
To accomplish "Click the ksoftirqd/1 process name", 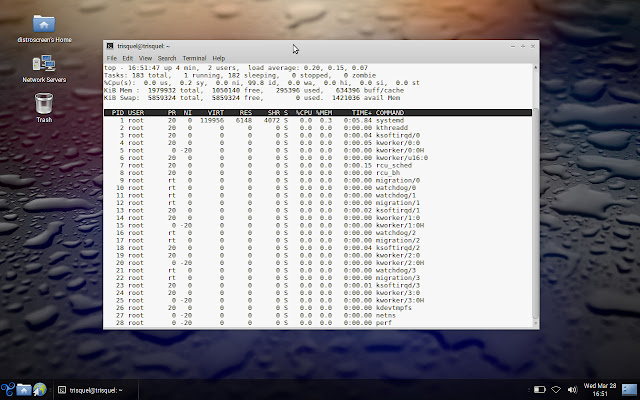I will tap(398, 210).
